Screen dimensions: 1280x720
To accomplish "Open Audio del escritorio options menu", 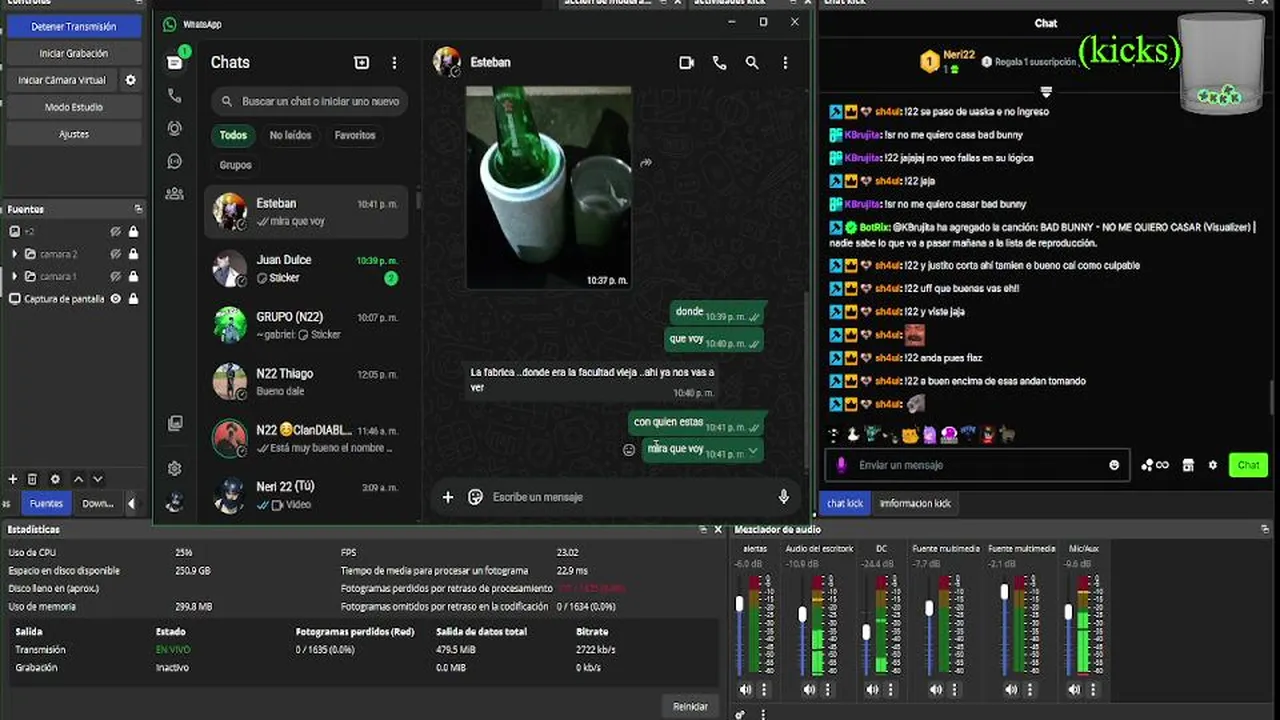I will coord(828,690).
